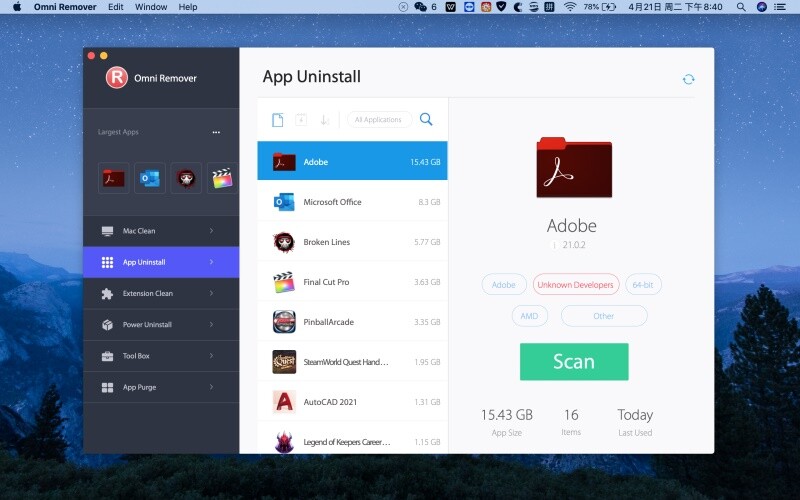This screenshot has height=500, width=800.
Task: Click the Extension Clean puzzle piece icon
Action: [107, 293]
